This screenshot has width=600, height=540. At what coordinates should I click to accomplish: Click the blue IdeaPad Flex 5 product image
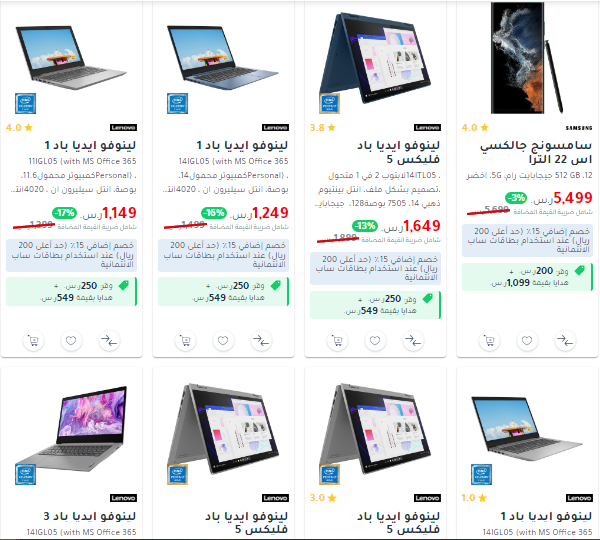[x=375, y=58]
